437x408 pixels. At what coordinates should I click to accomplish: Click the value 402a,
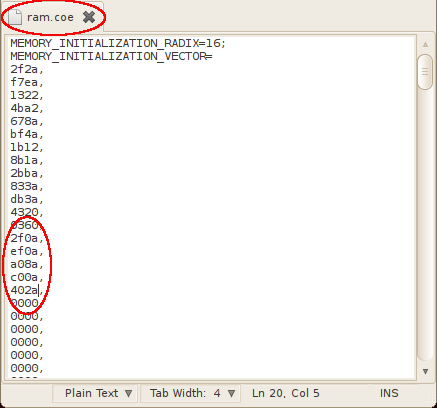27,290
